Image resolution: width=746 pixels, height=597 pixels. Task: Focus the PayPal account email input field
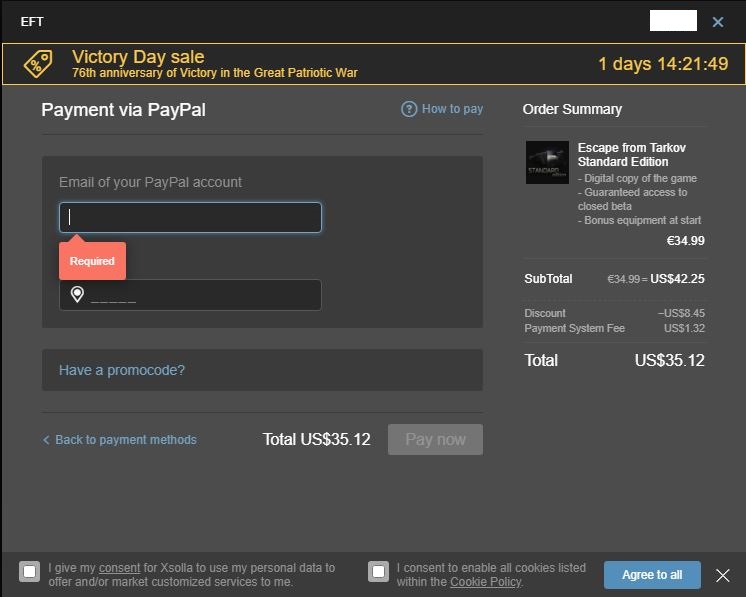190,217
